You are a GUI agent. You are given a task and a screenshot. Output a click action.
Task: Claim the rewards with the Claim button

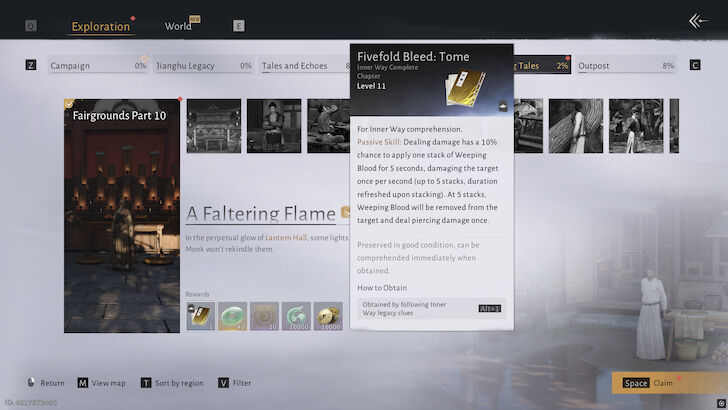tap(670, 383)
